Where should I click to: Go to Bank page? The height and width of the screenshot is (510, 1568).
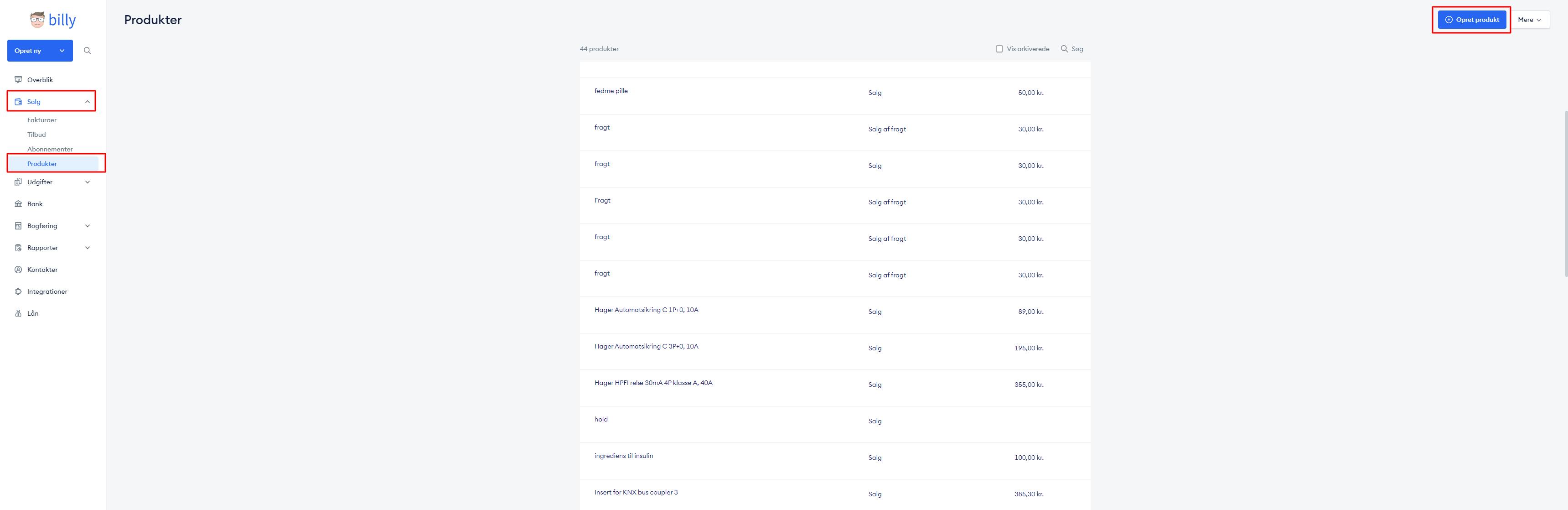coord(35,204)
